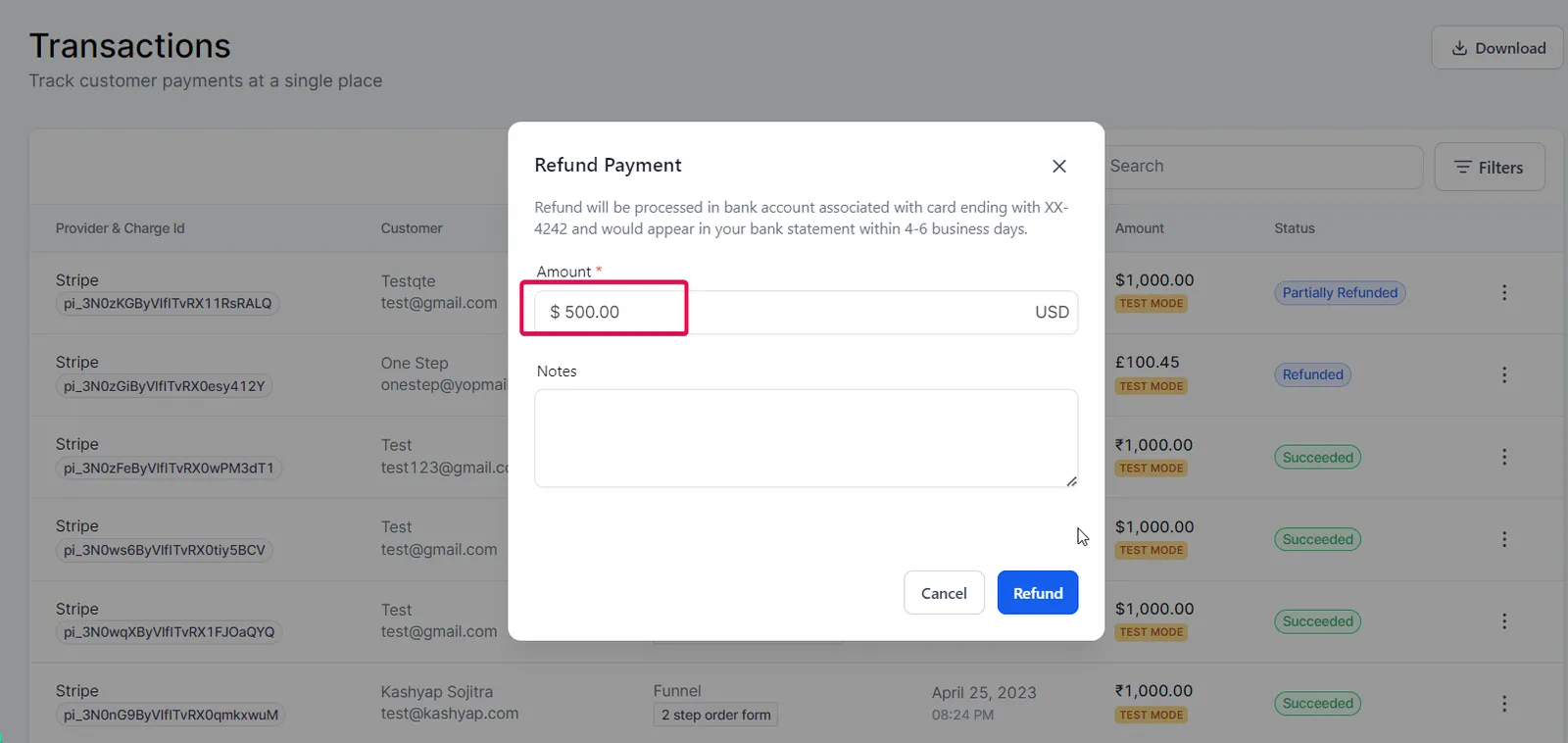Cancel the refund dialog
The image size is (1568, 743).
[944, 593]
